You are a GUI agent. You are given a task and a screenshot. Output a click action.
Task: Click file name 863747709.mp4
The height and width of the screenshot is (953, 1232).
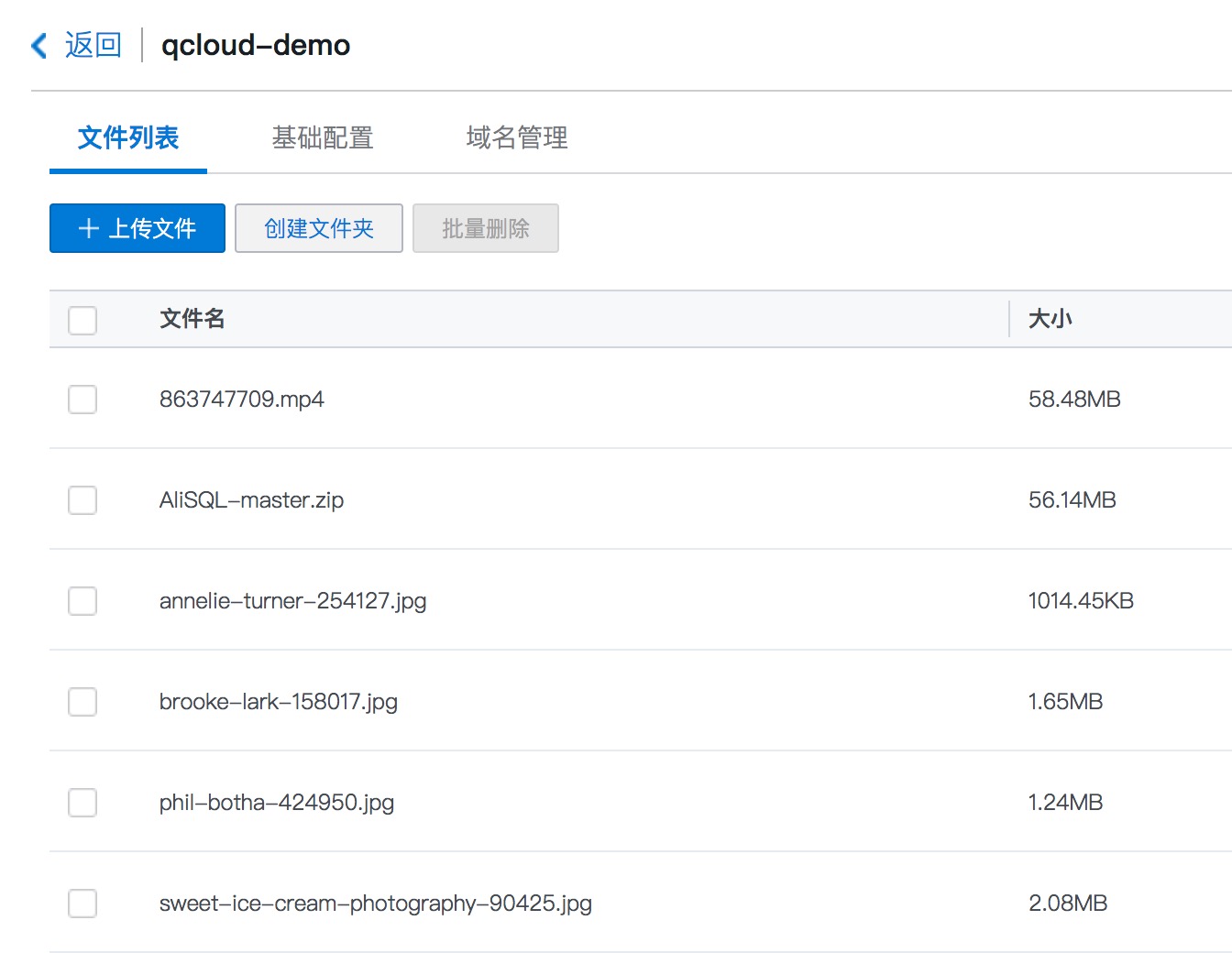(242, 400)
